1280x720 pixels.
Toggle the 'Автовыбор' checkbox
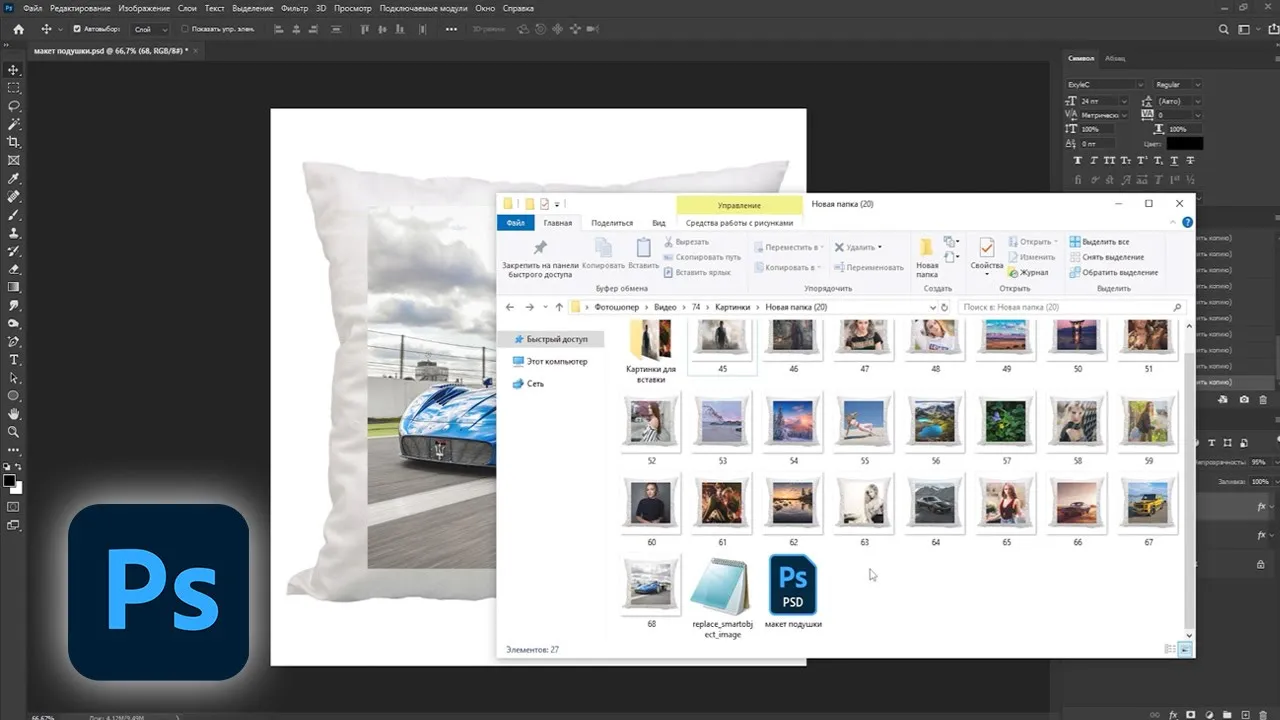77,29
